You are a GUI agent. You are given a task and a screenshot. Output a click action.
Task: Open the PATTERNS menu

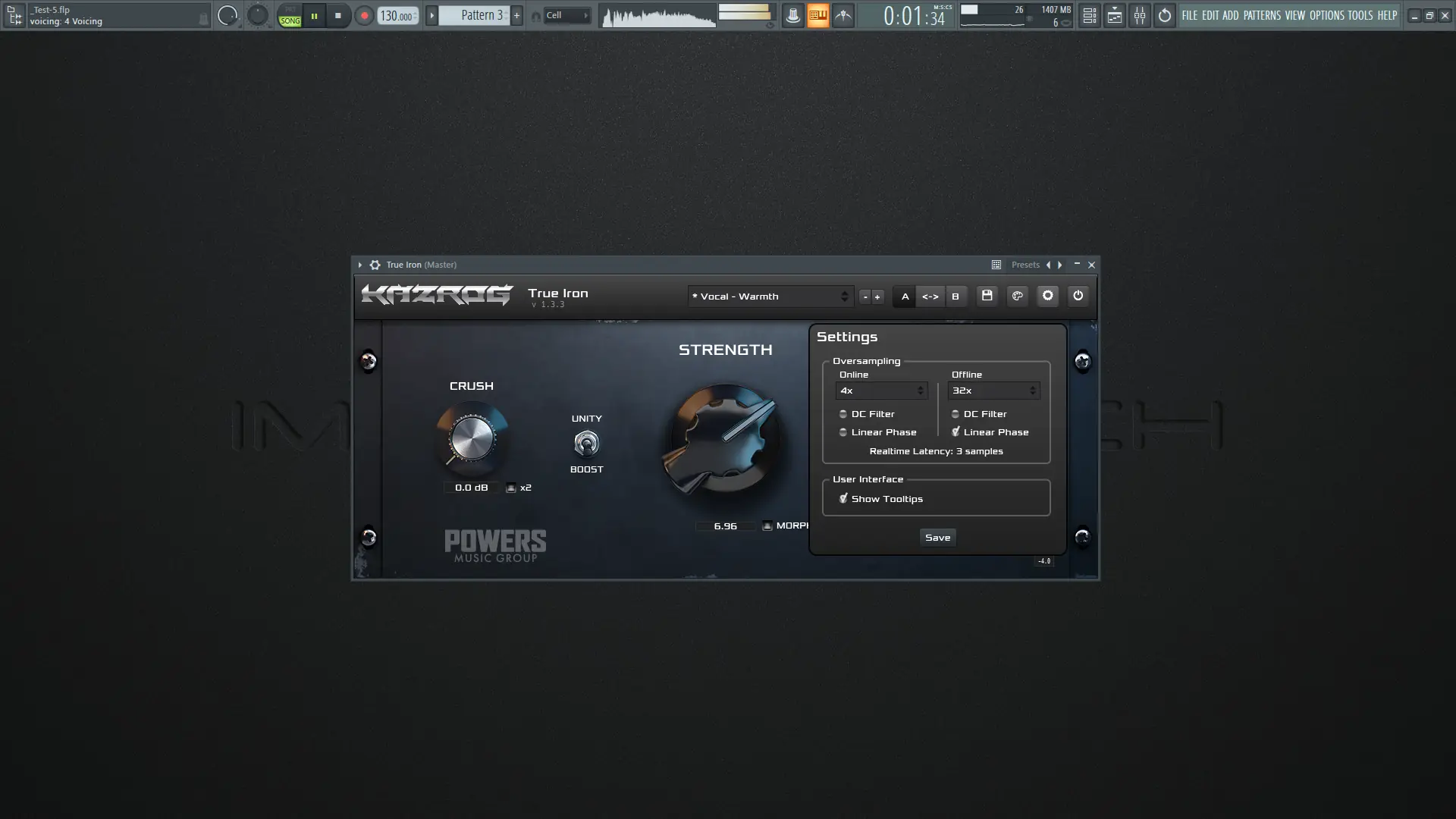tap(1261, 15)
